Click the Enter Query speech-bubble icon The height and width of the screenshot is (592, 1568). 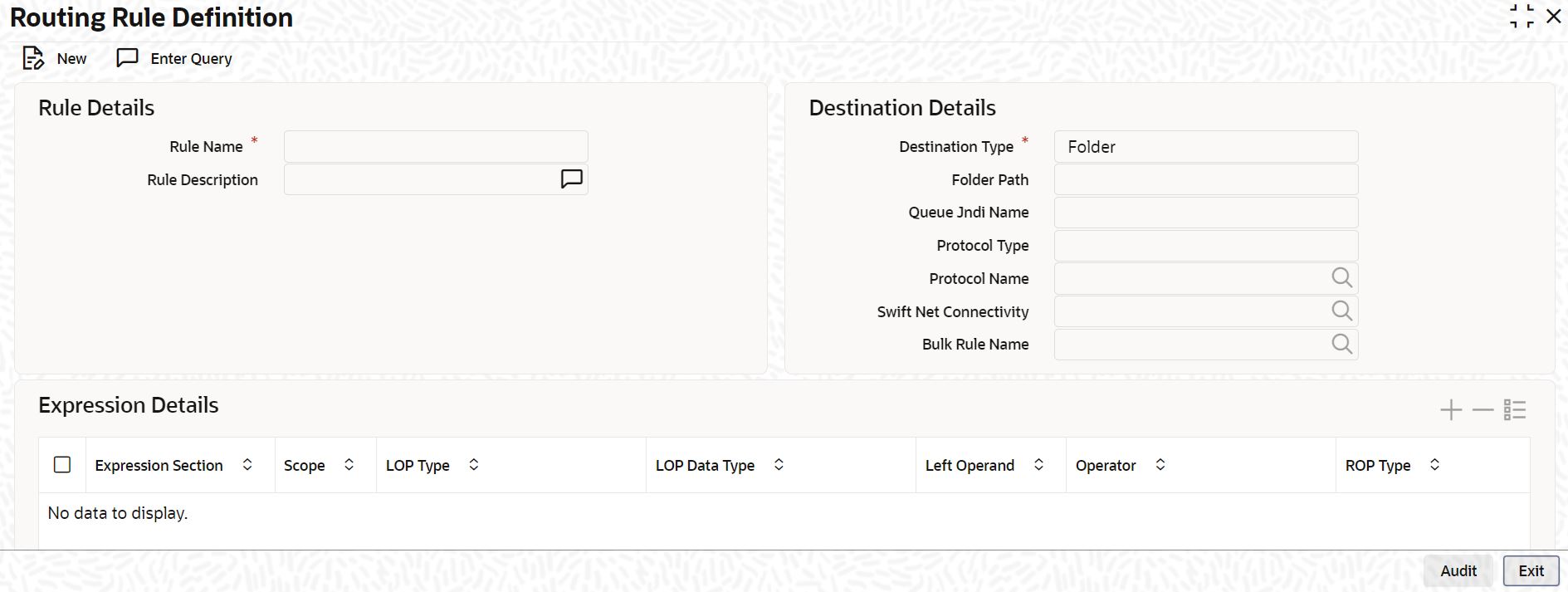(127, 58)
